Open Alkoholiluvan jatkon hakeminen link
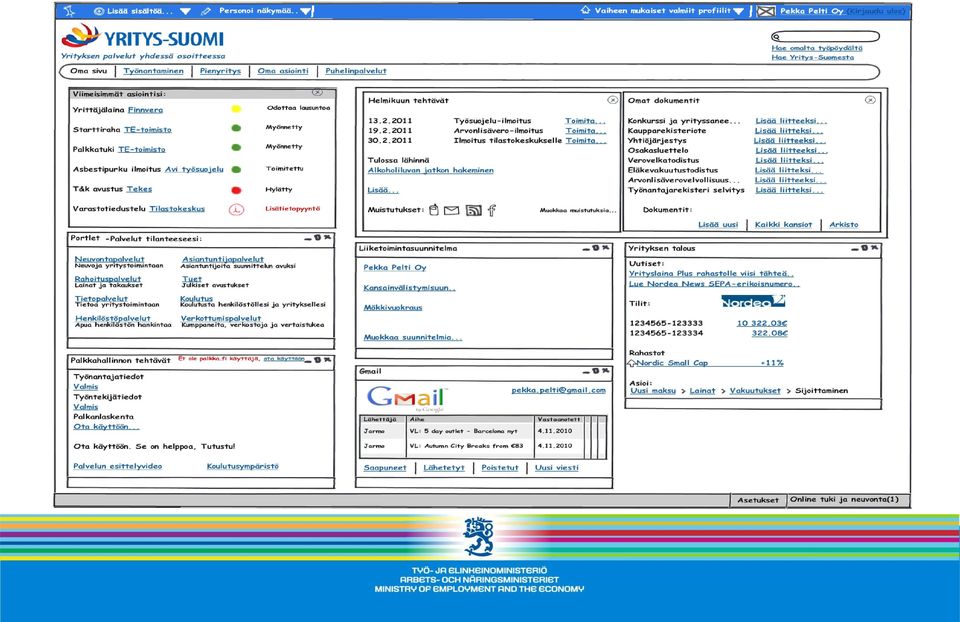The width and height of the screenshot is (960, 622). (430, 170)
